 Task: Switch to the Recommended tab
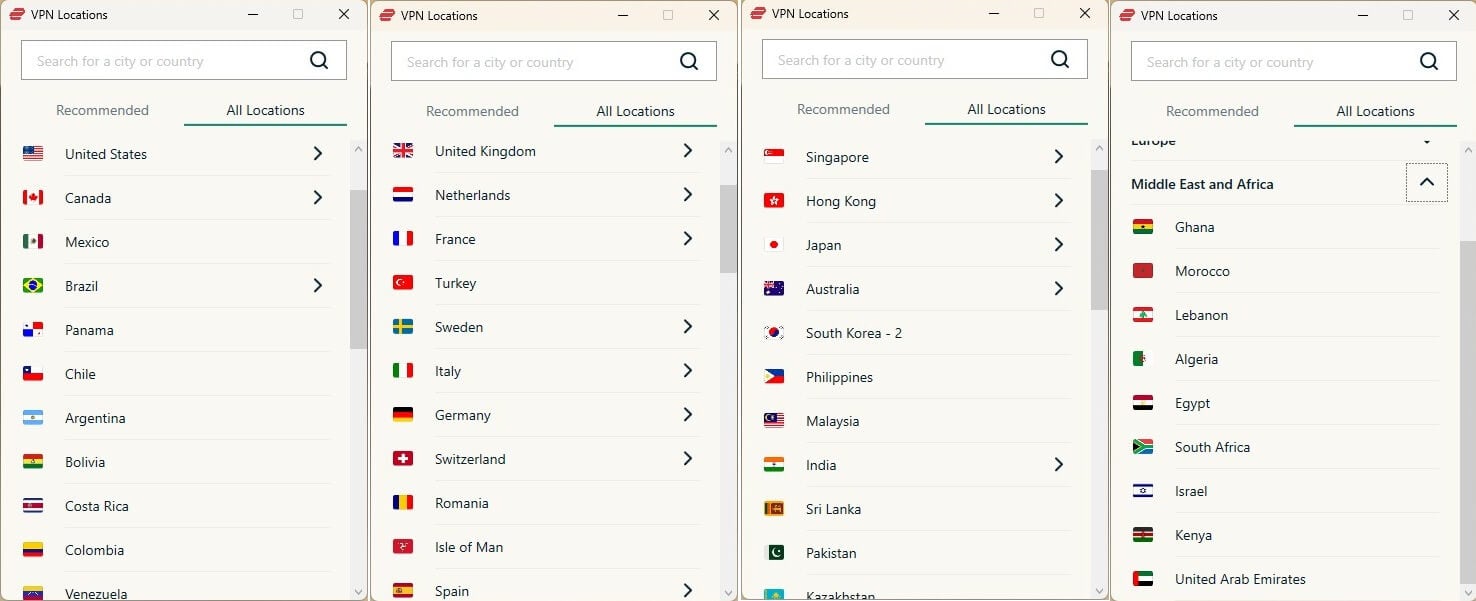tap(102, 110)
